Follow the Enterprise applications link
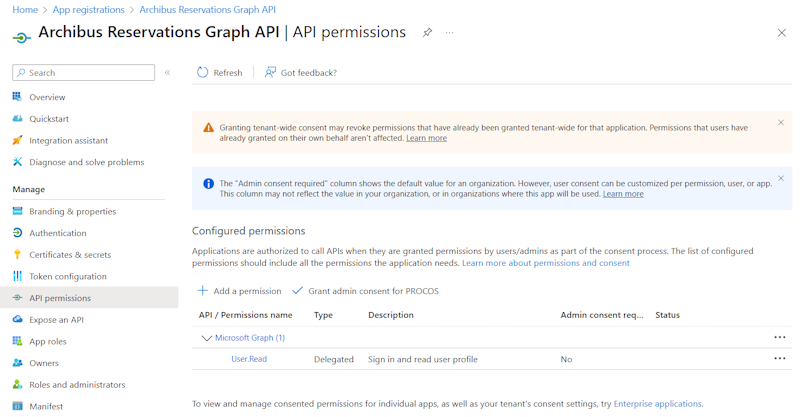This screenshot has width=800, height=417. point(657,404)
